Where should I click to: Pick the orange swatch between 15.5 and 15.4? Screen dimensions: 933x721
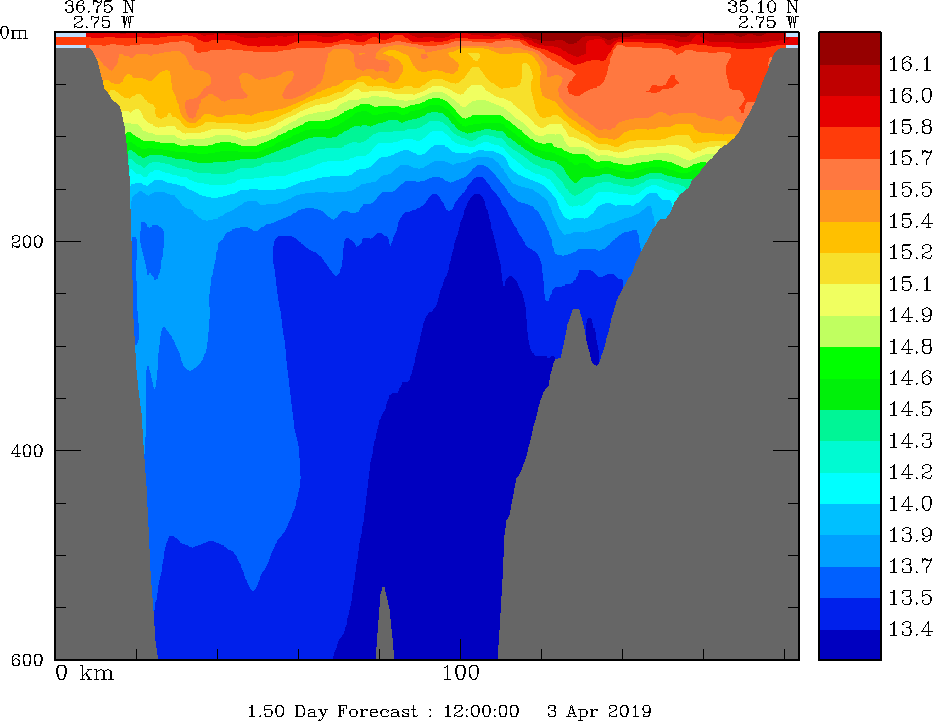[850, 206]
